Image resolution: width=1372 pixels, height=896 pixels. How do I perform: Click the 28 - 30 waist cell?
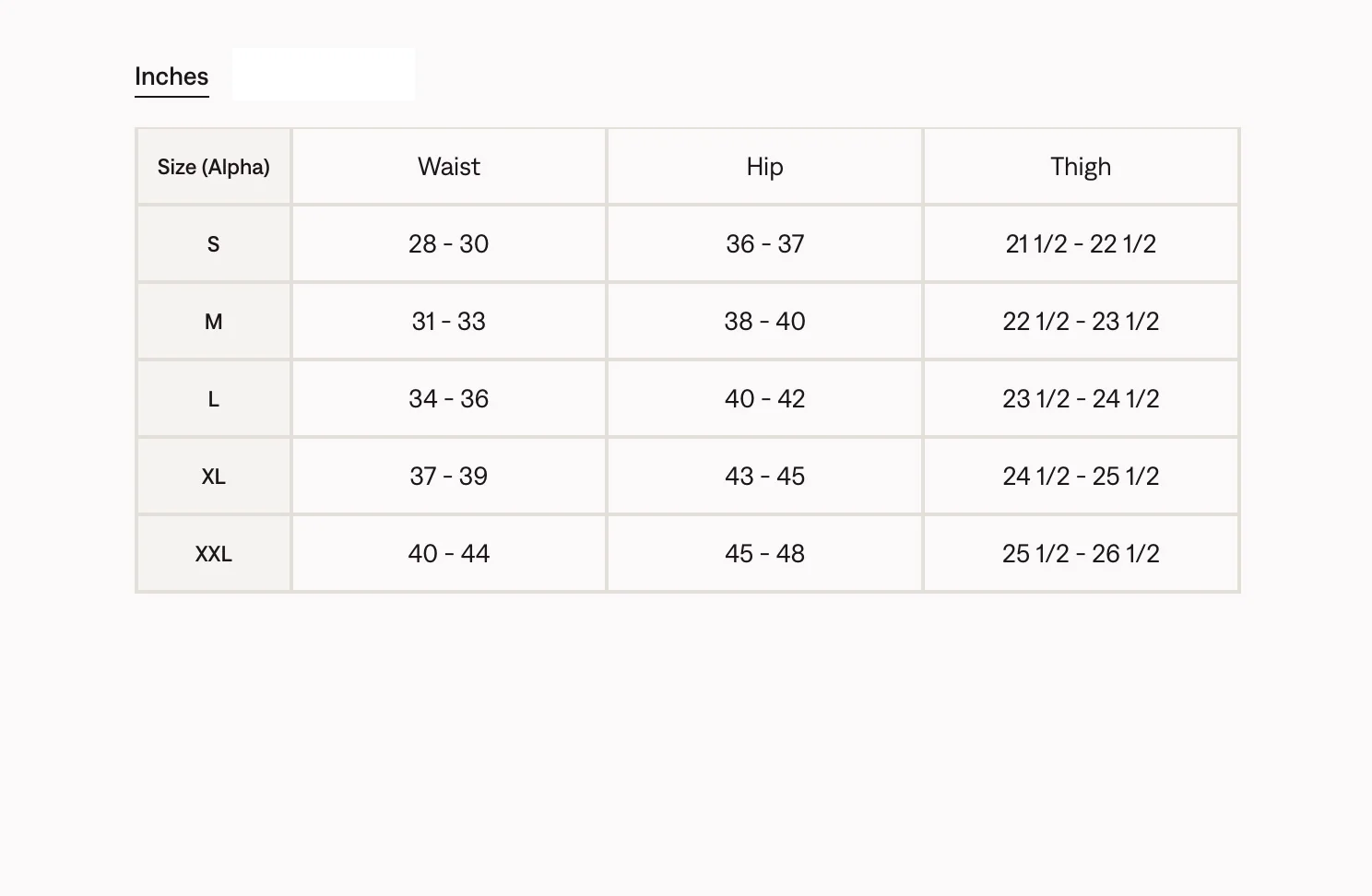click(449, 244)
